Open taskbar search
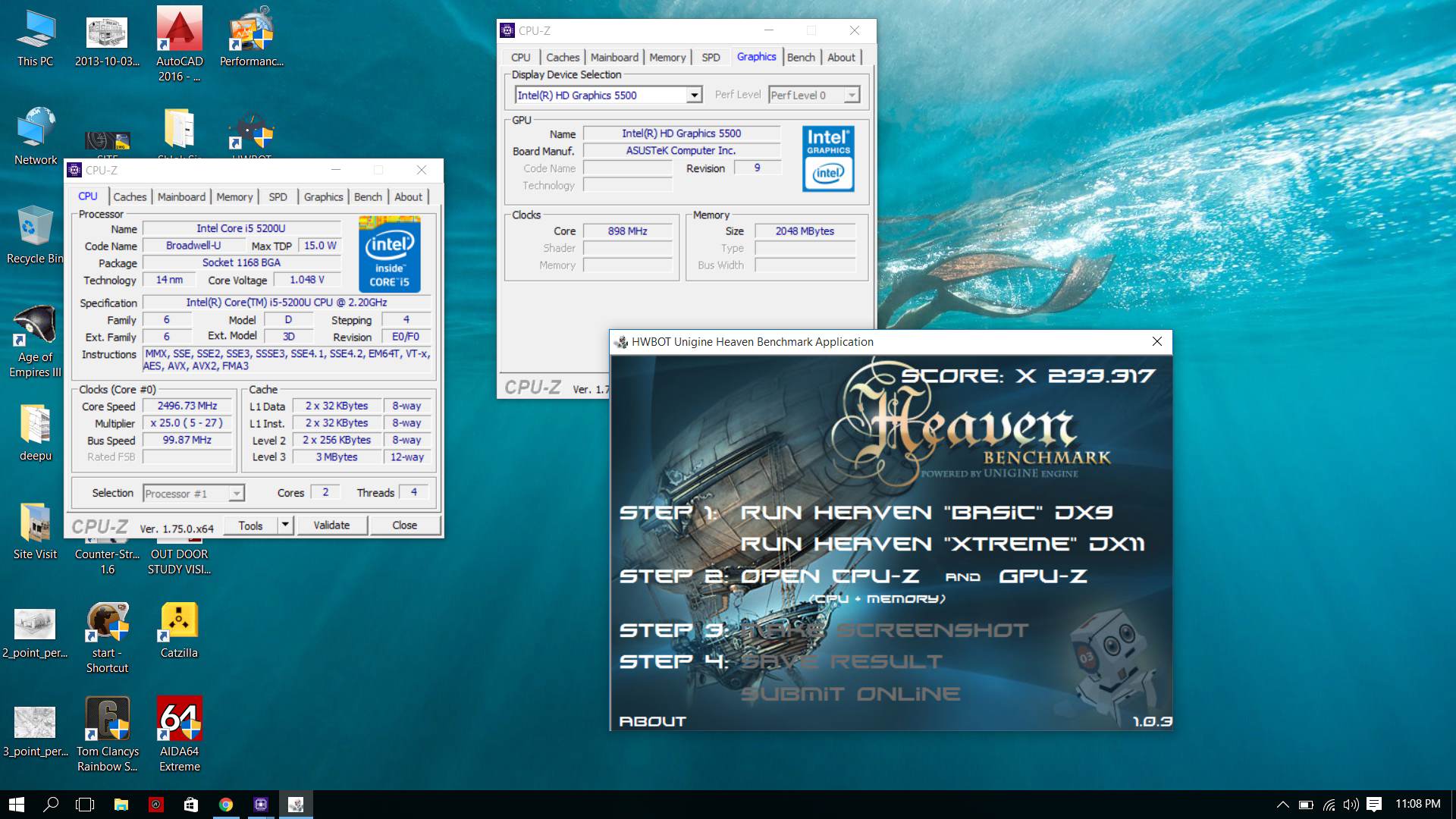Image resolution: width=1456 pixels, height=819 pixels. pyautogui.click(x=51, y=805)
